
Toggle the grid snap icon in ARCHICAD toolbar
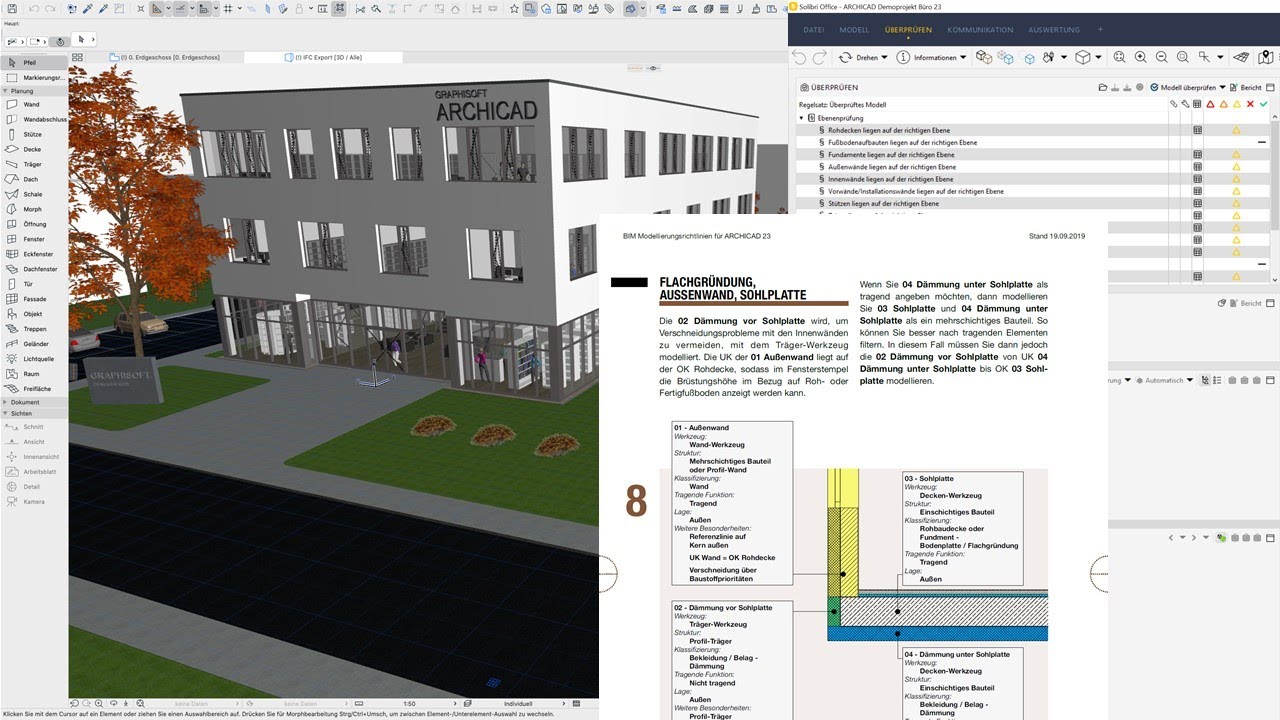click(x=228, y=9)
